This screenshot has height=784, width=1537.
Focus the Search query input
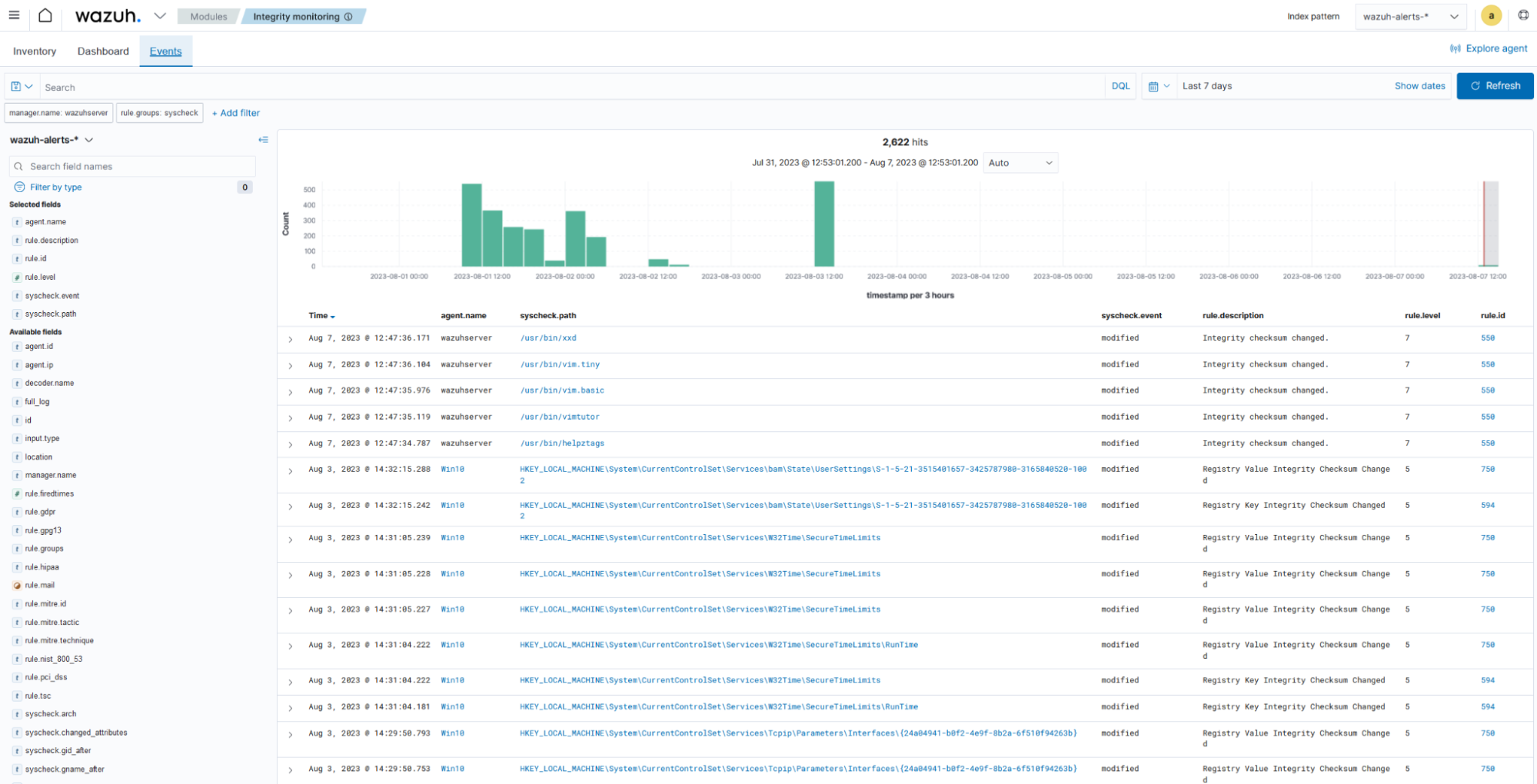click(572, 87)
